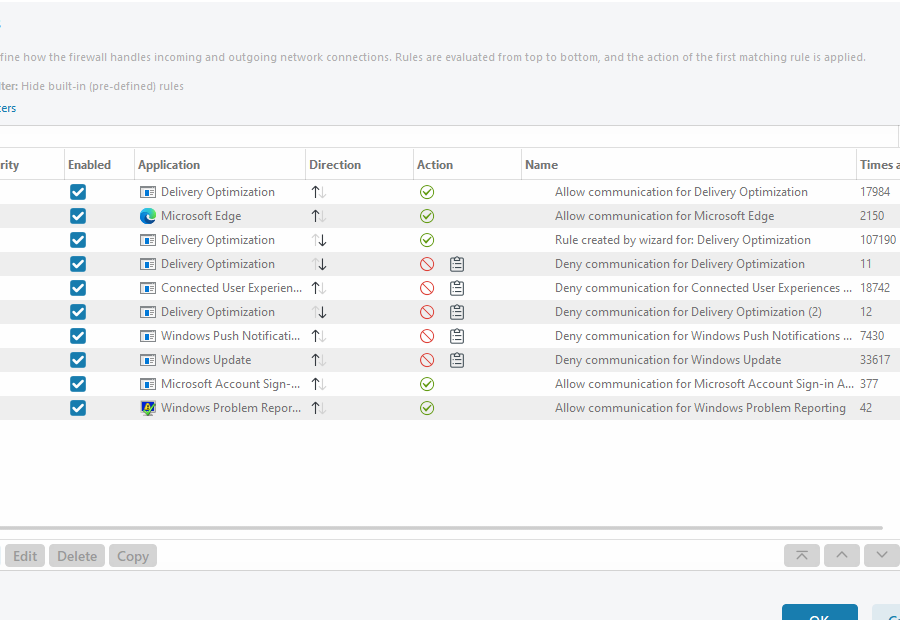Click direction arrows for Rule created by wizard
This screenshot has height=620, width=900.
[319, 240]
